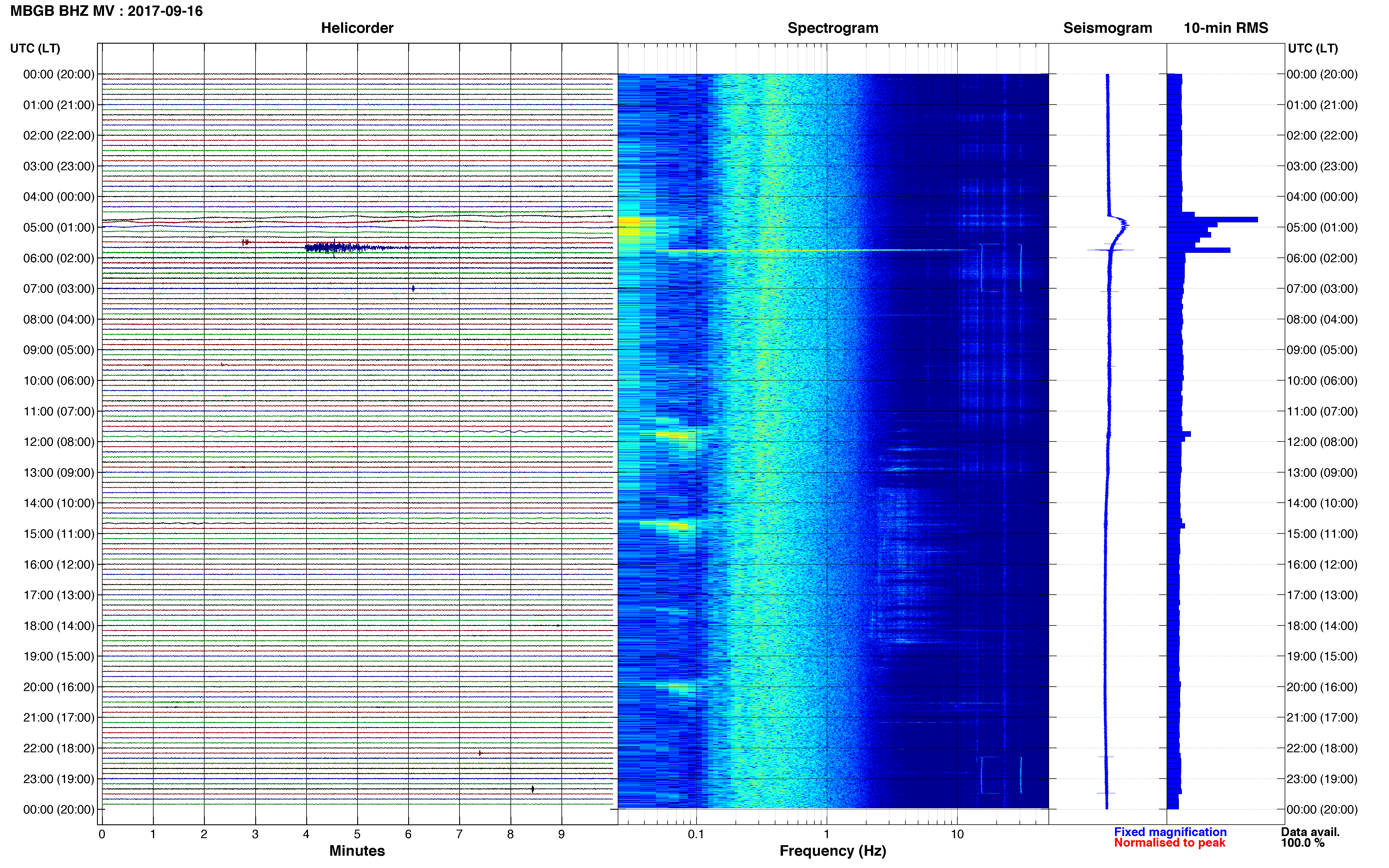The width and height of the screenshot is (1389, 868).
Task: Click '01:00 (21:00)' on the helicorder time axis
Action: point(59,105)
